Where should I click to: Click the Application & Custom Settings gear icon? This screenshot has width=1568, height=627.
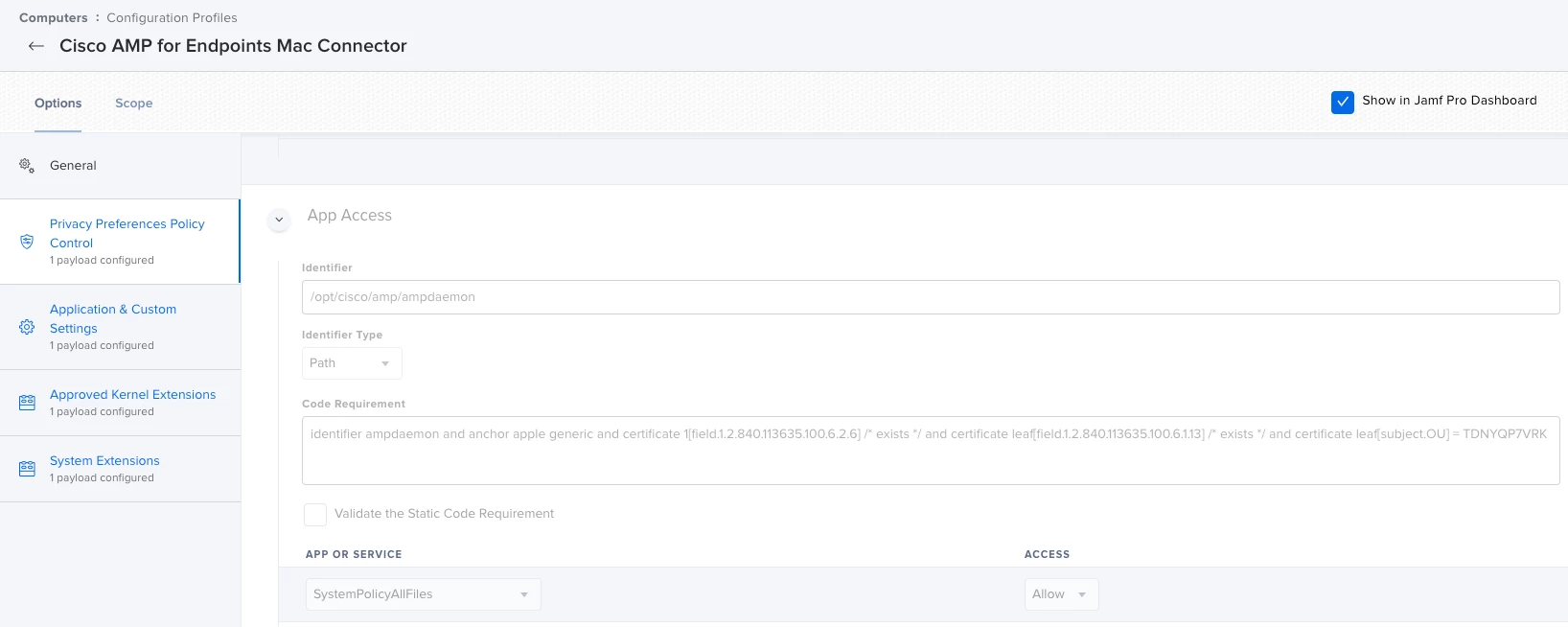(x=27, y=327)
